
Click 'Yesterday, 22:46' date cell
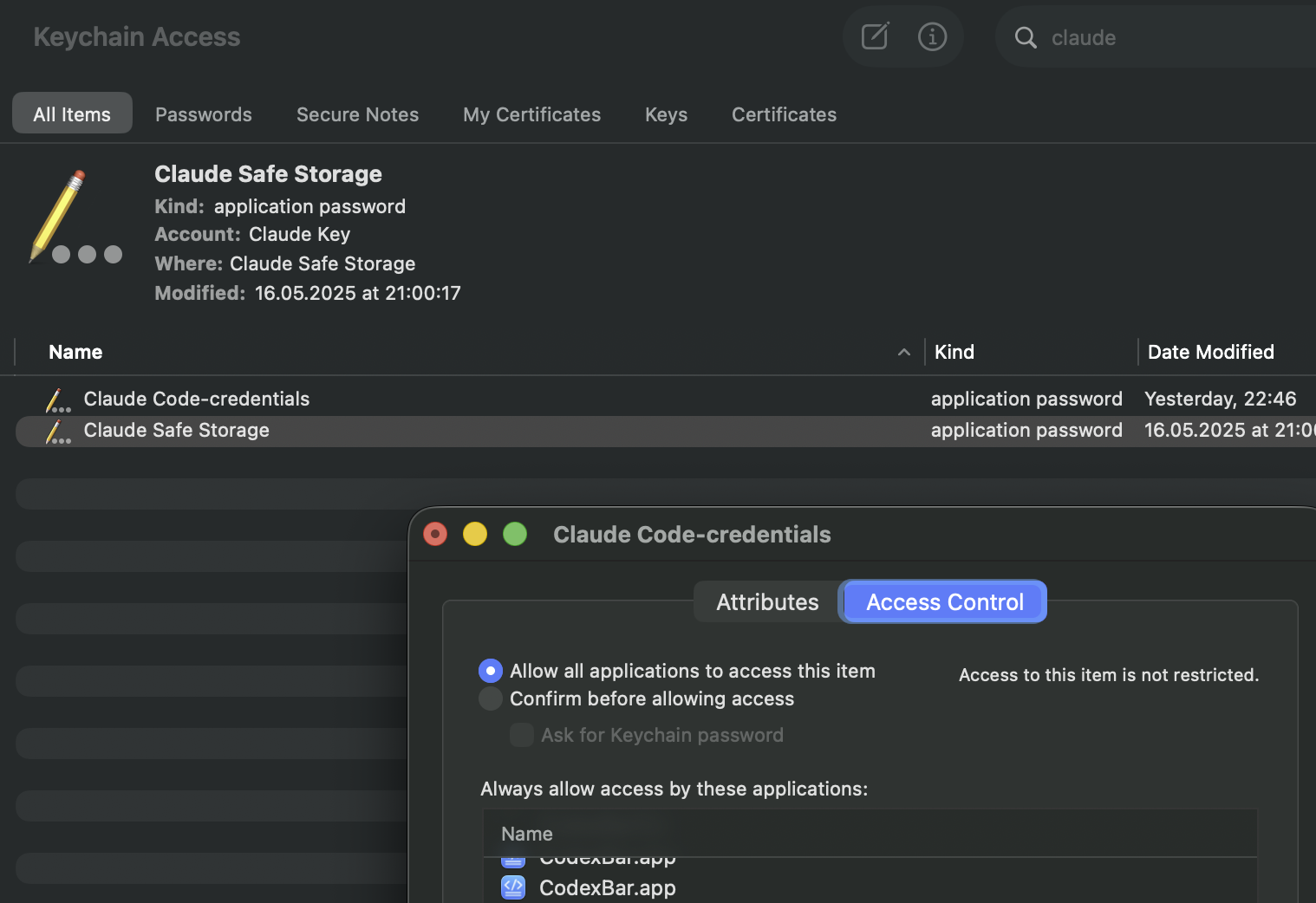click(x=1220, y=399)
